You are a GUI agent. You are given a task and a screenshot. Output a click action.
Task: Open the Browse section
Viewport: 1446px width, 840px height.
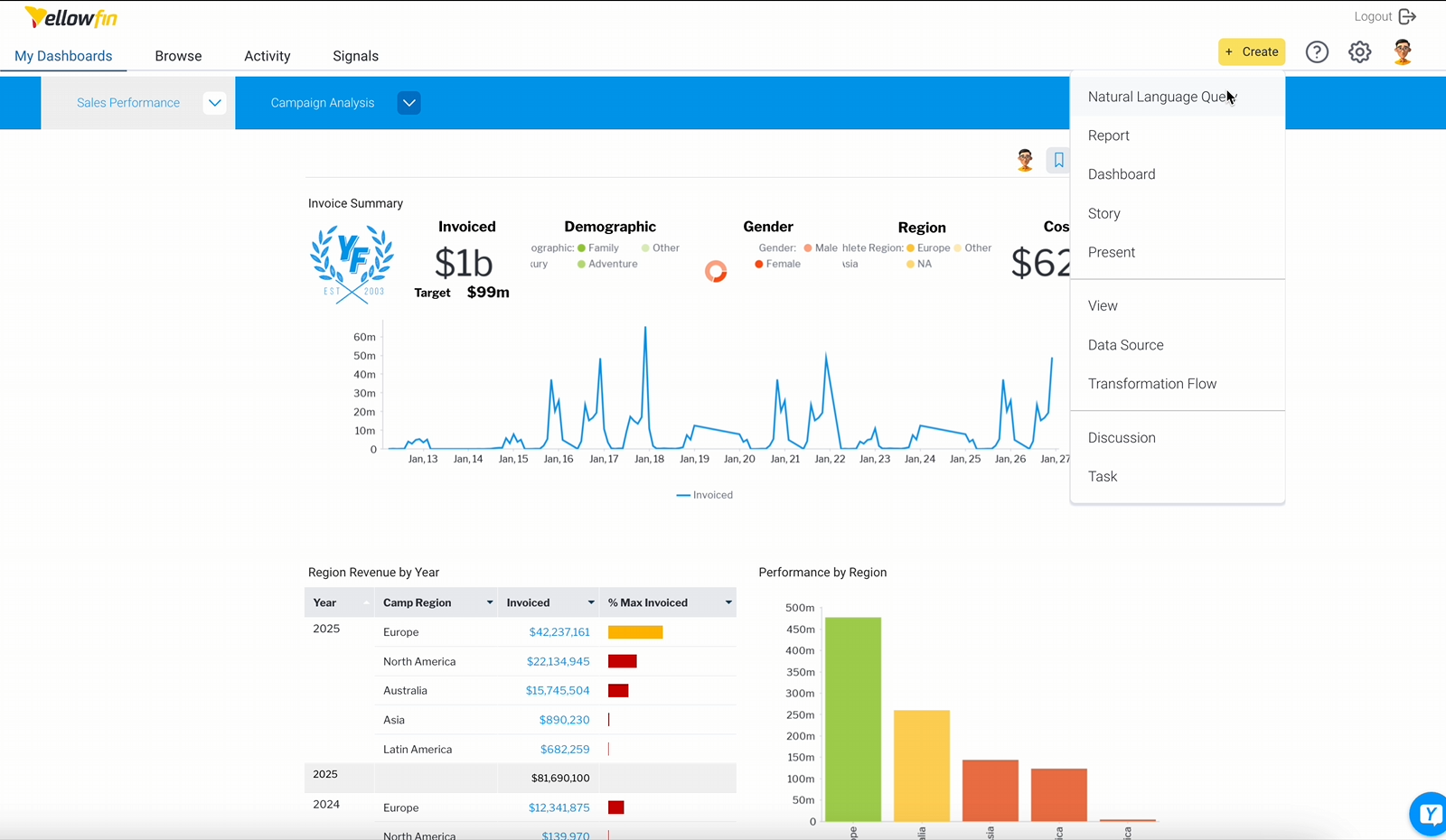coord(178,56)
